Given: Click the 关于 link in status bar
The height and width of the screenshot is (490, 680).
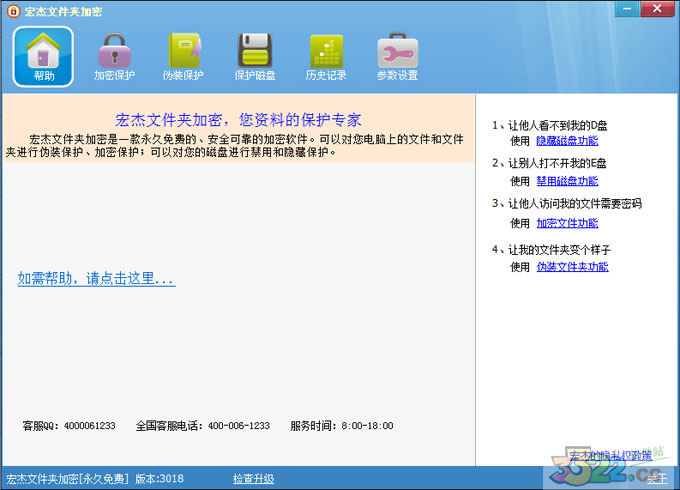Looking at the screenshot, I should [657, 479].
